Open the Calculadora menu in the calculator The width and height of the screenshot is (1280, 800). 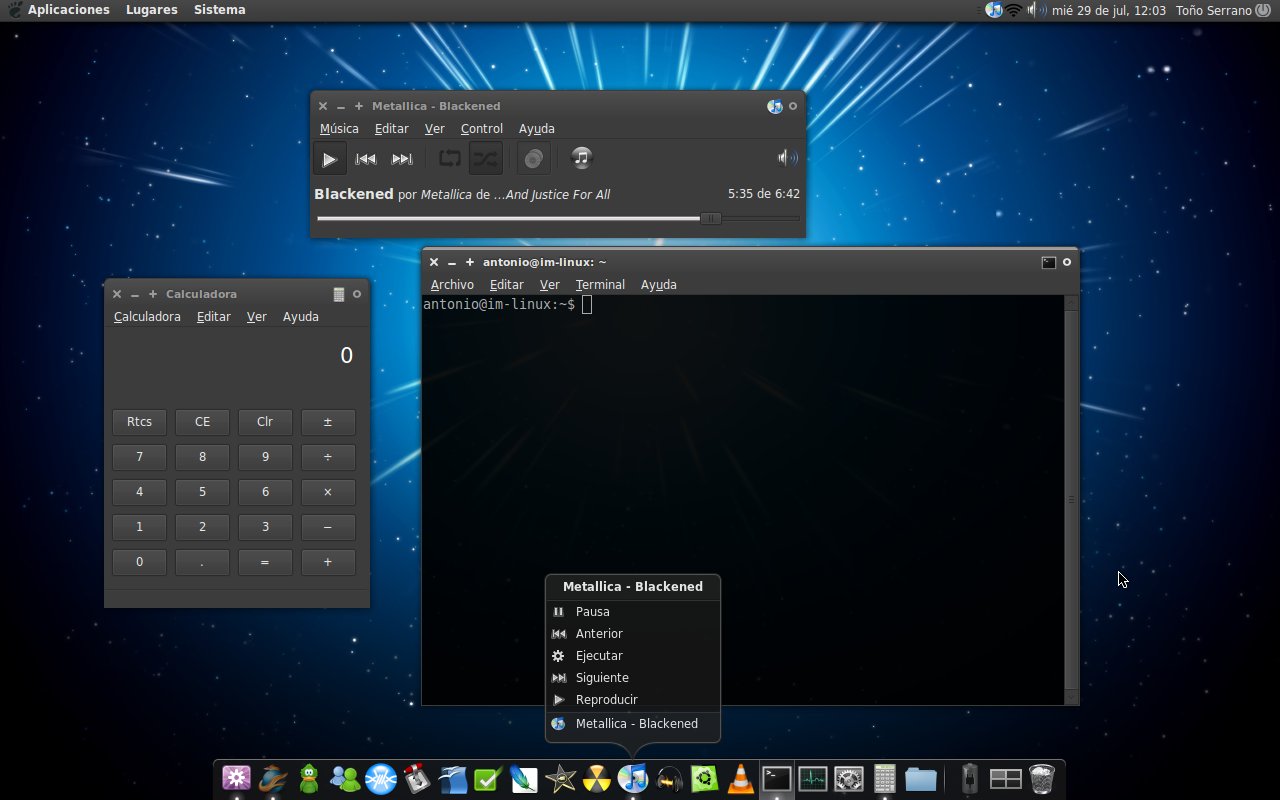[x=147, y=316]
